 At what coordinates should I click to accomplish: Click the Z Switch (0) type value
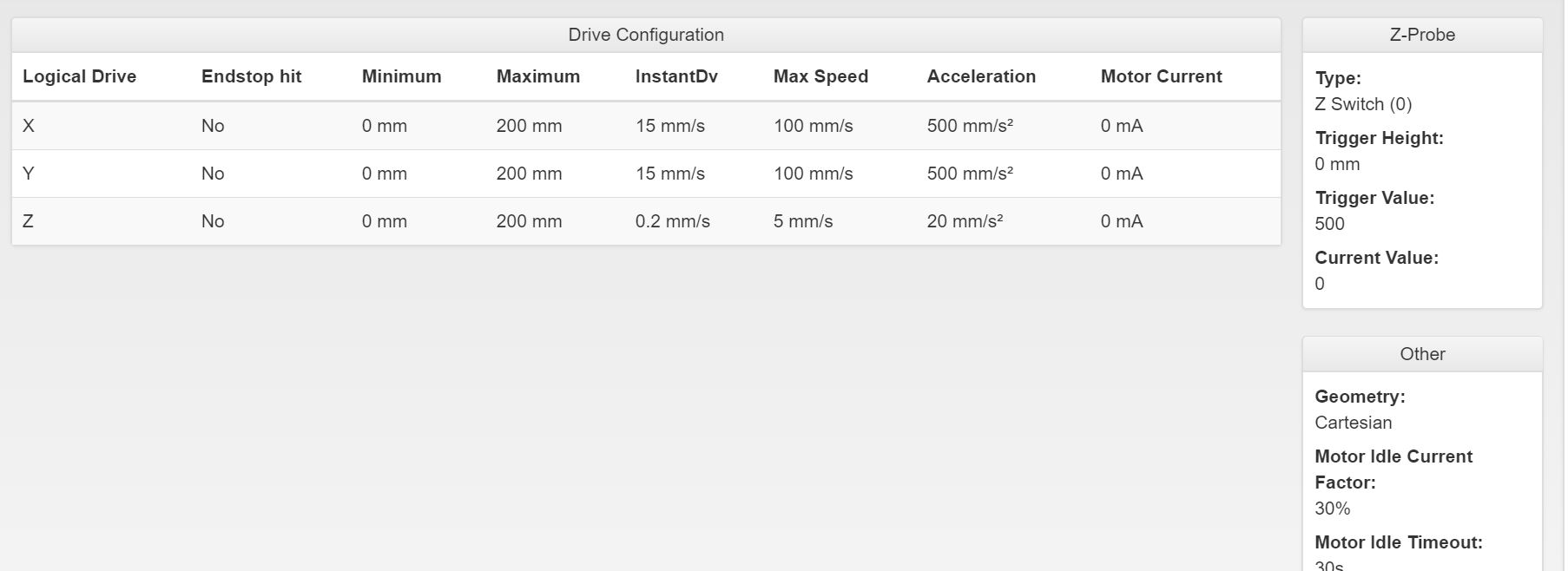(x=1363, y=104)
